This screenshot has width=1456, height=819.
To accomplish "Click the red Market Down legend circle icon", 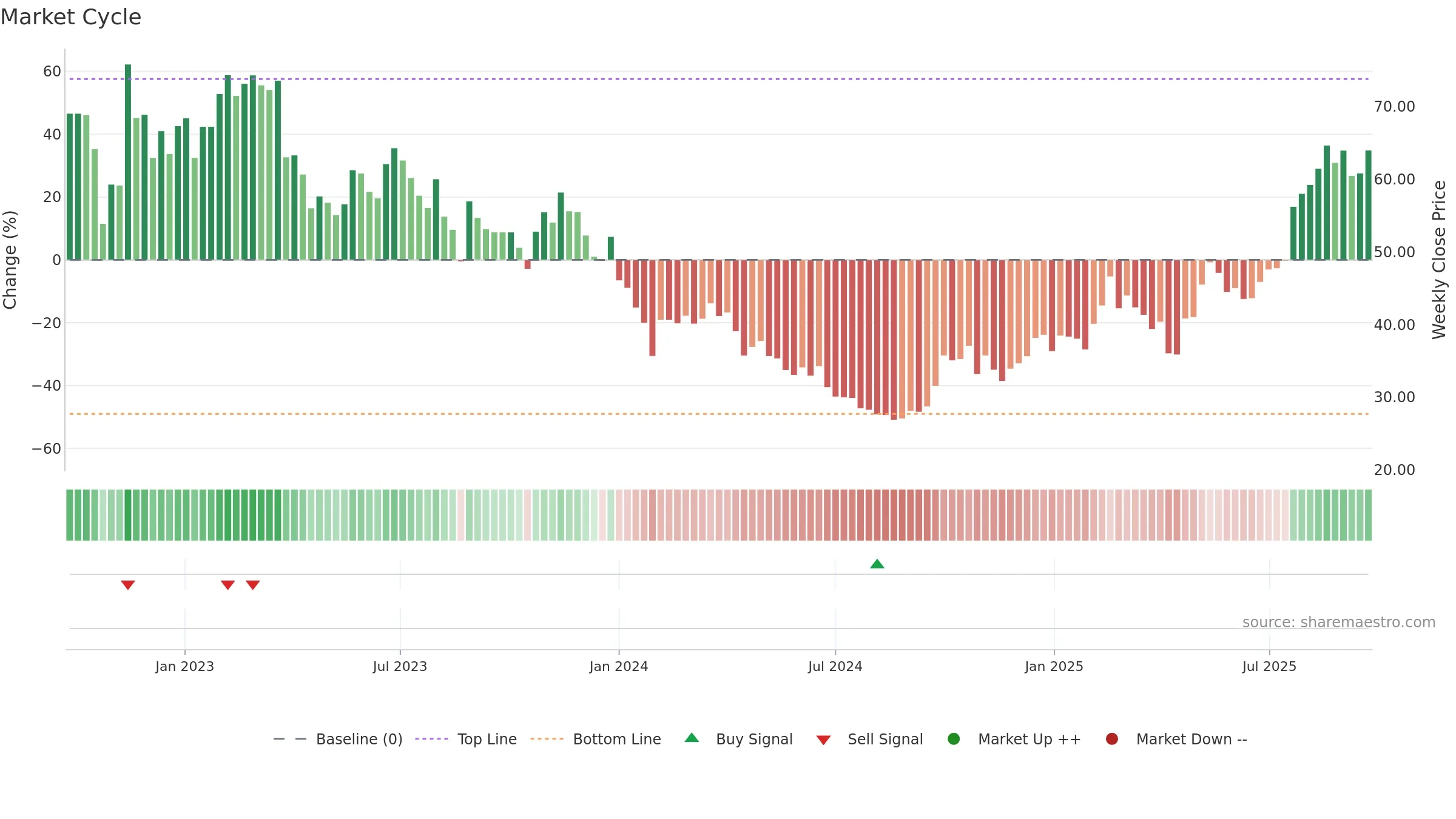I will click(1112, 739).
